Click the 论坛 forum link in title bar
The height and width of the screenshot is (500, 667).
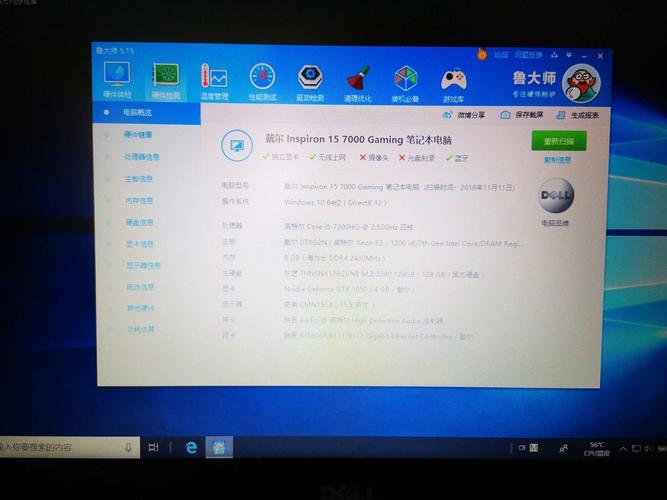[x=502, y=55]
